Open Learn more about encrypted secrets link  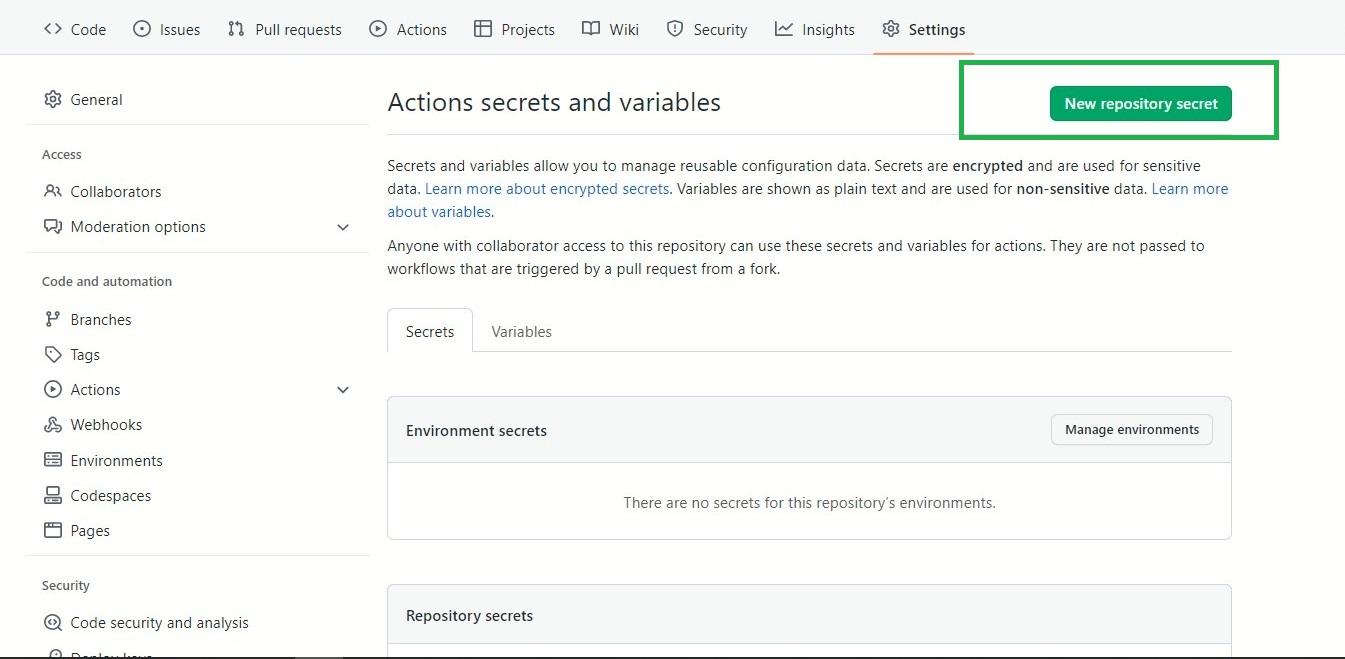(547, 189)
